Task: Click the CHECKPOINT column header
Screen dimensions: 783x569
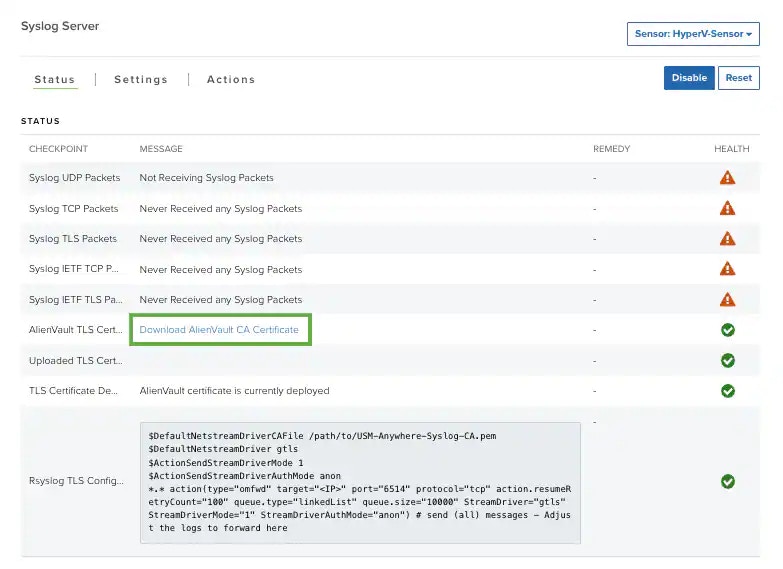Action: tap(58, 149)
